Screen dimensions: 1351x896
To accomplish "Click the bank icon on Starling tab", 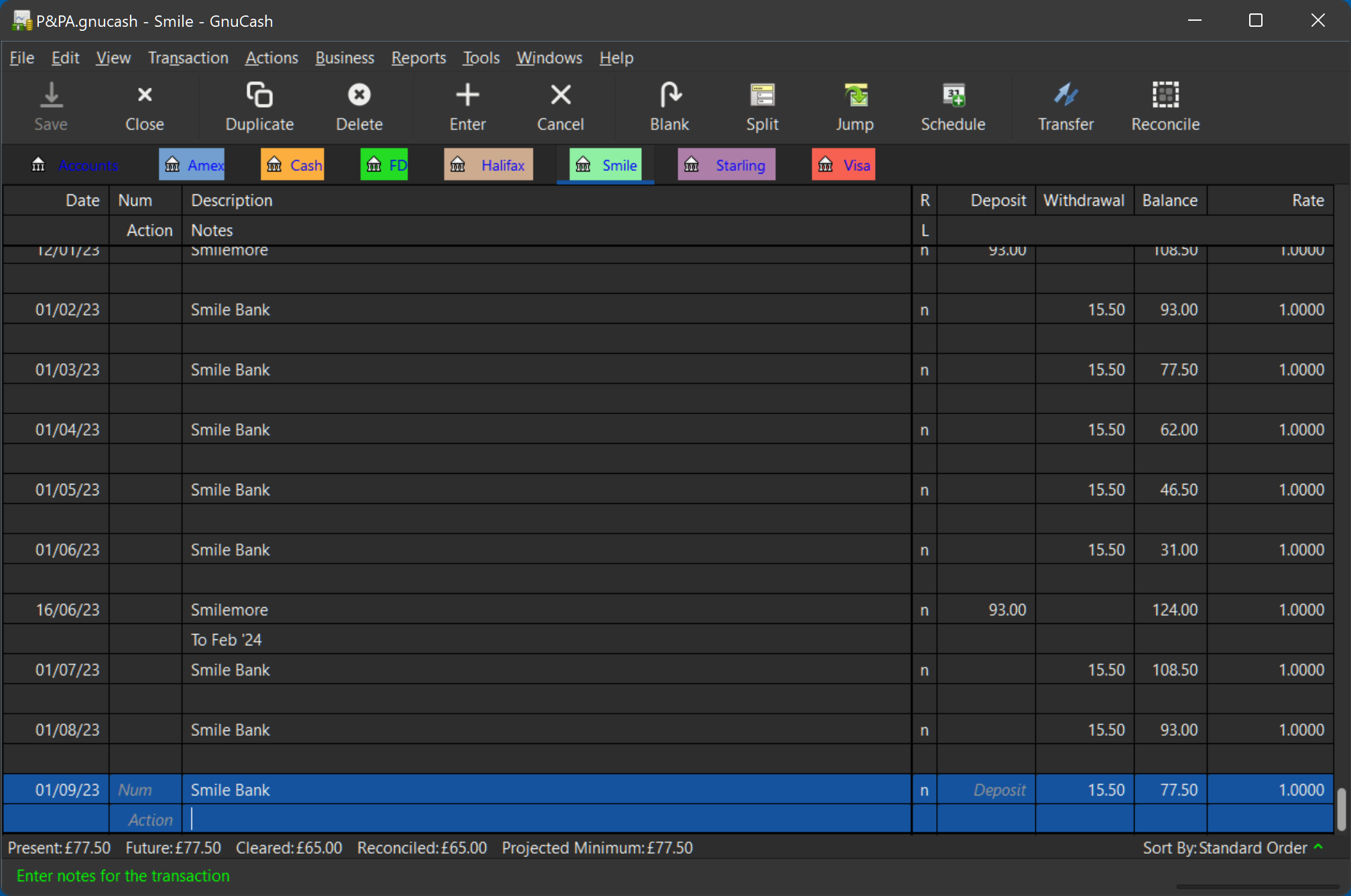I will [692, 165].
